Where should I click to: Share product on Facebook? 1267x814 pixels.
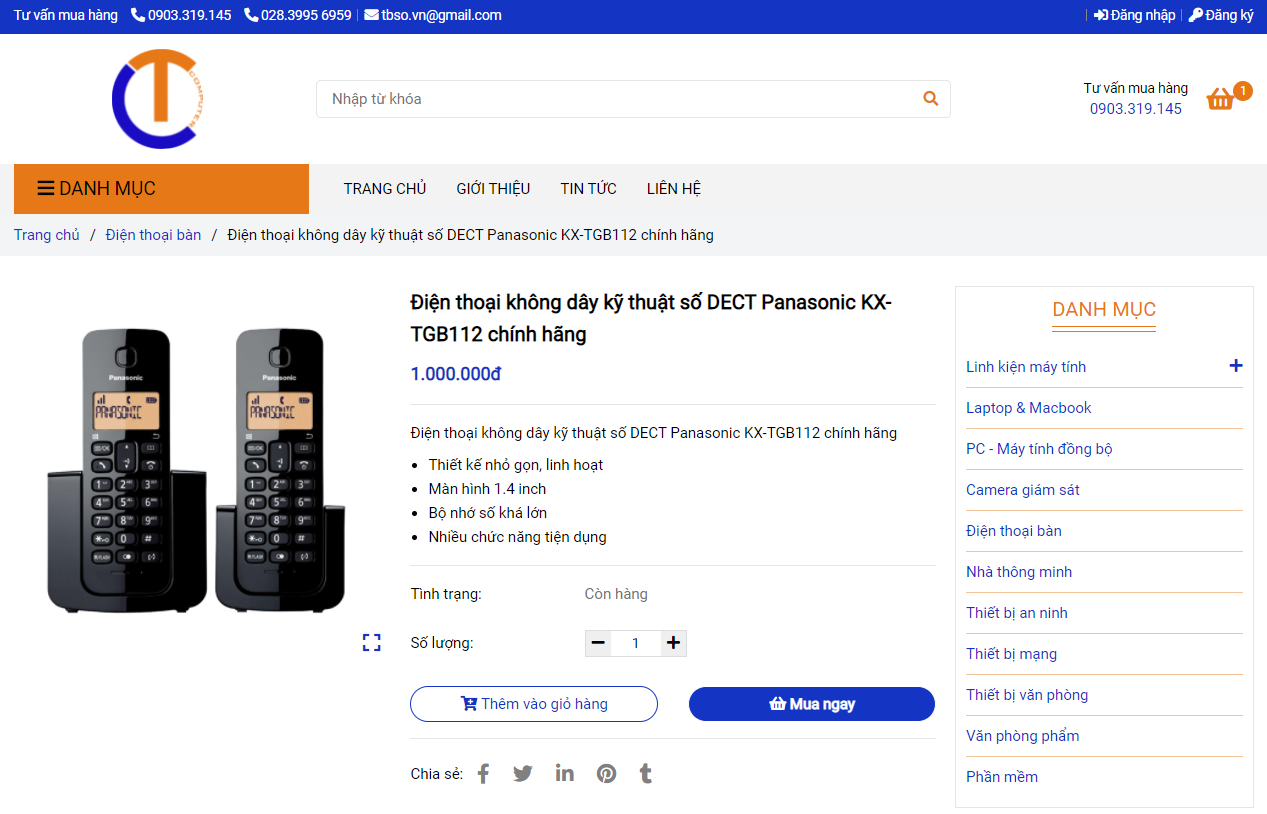pos(483,774)
